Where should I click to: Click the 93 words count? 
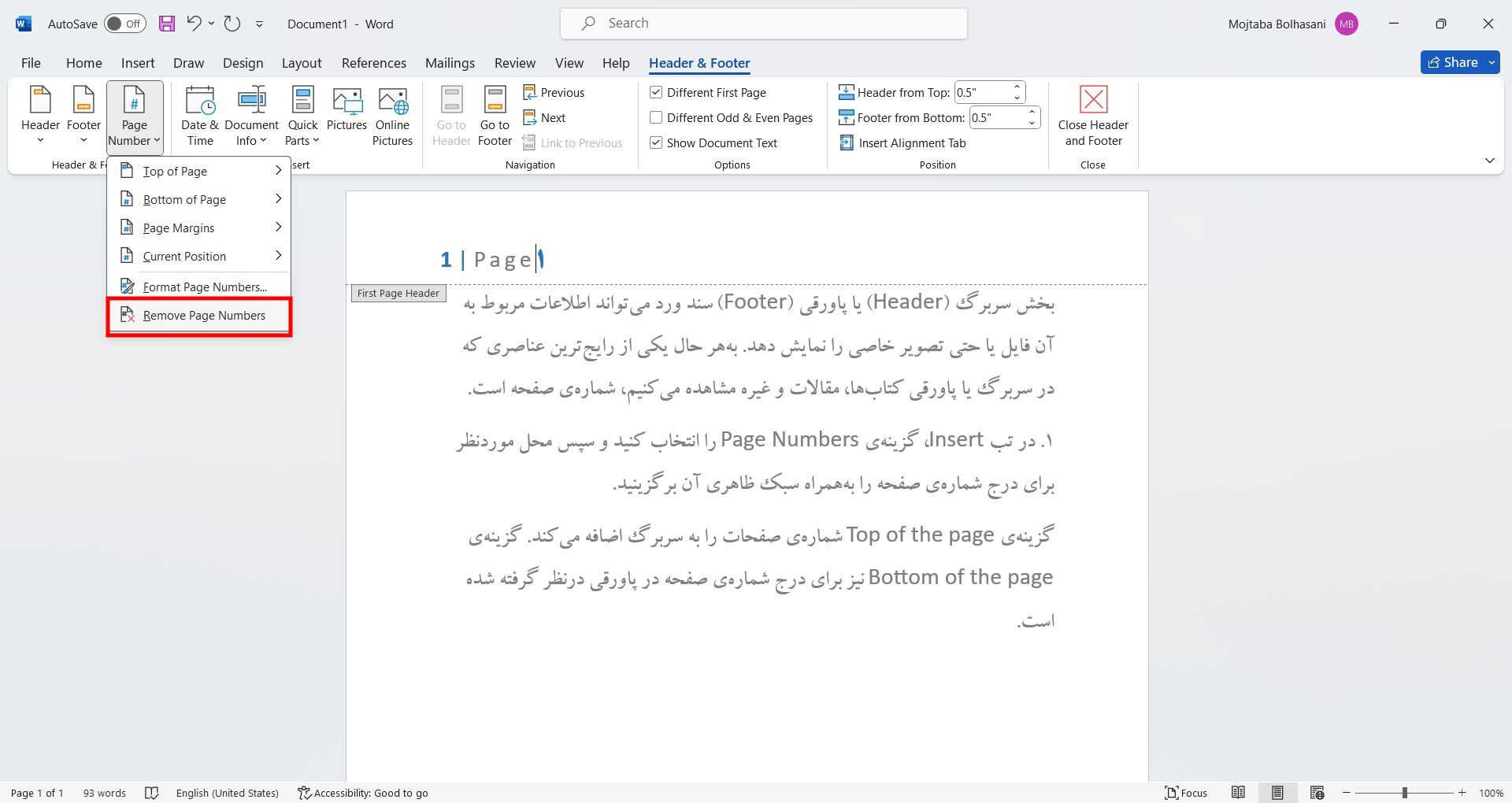point(105,793)
